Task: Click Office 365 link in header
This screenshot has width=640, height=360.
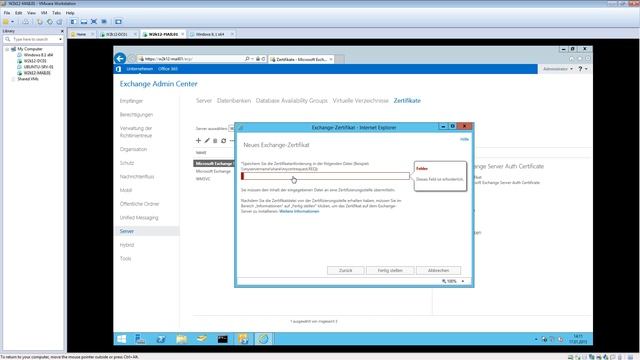Action: click(x=168, y=69)
